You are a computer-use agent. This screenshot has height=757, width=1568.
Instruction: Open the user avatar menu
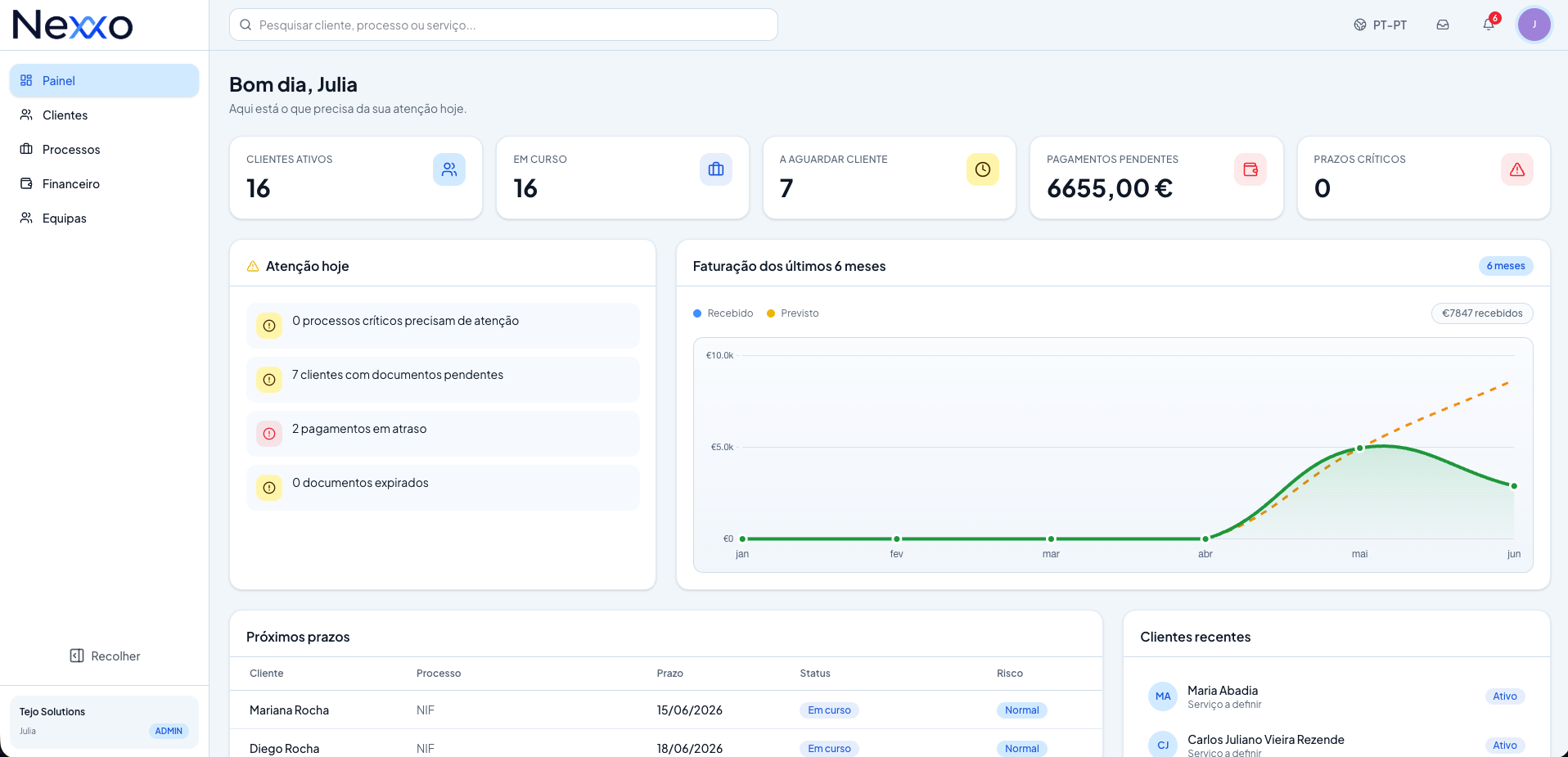point(1534,25)
